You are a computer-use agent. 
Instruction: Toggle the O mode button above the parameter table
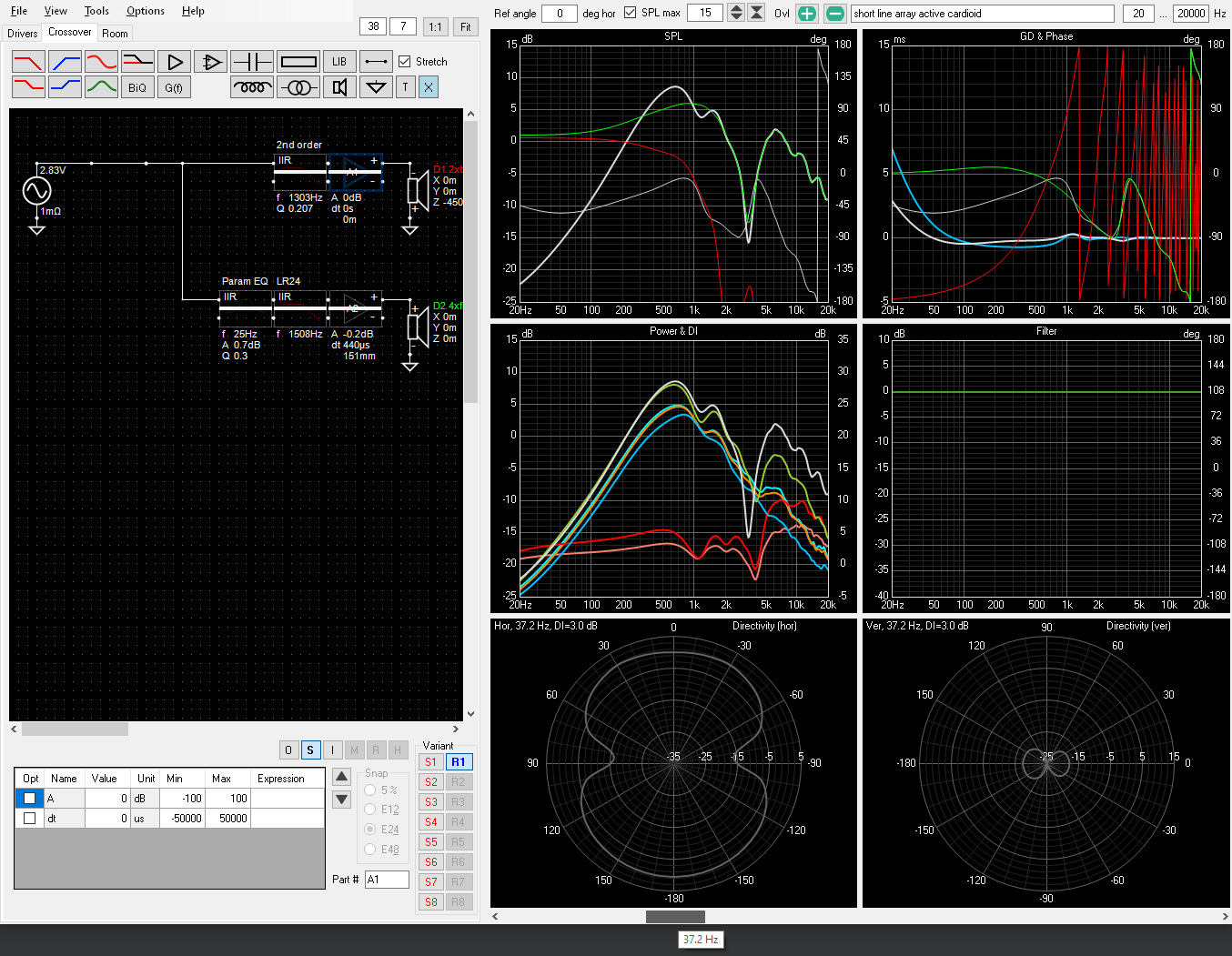click(288, 750)
